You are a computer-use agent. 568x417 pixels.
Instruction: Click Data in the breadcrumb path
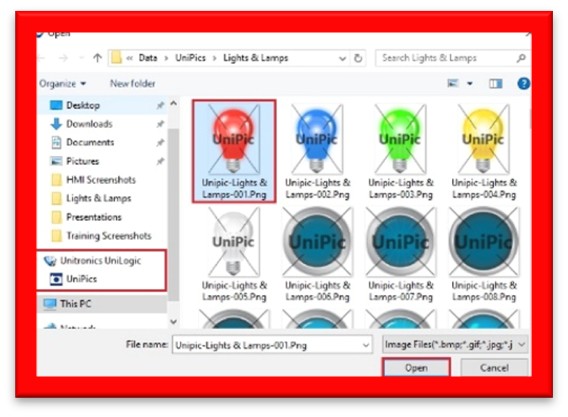click(148, 58)
